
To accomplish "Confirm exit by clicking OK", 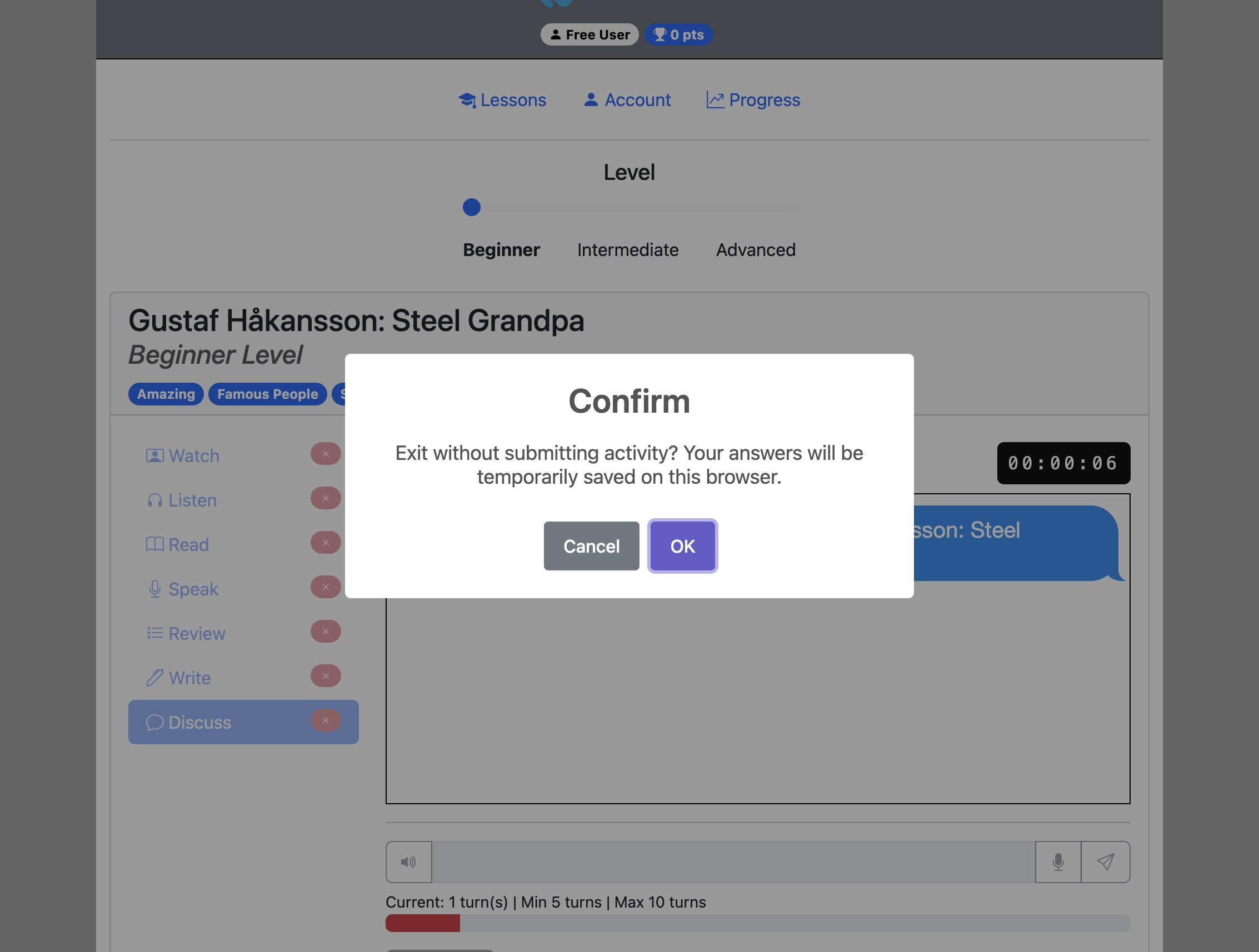I will tap(682, 546).
